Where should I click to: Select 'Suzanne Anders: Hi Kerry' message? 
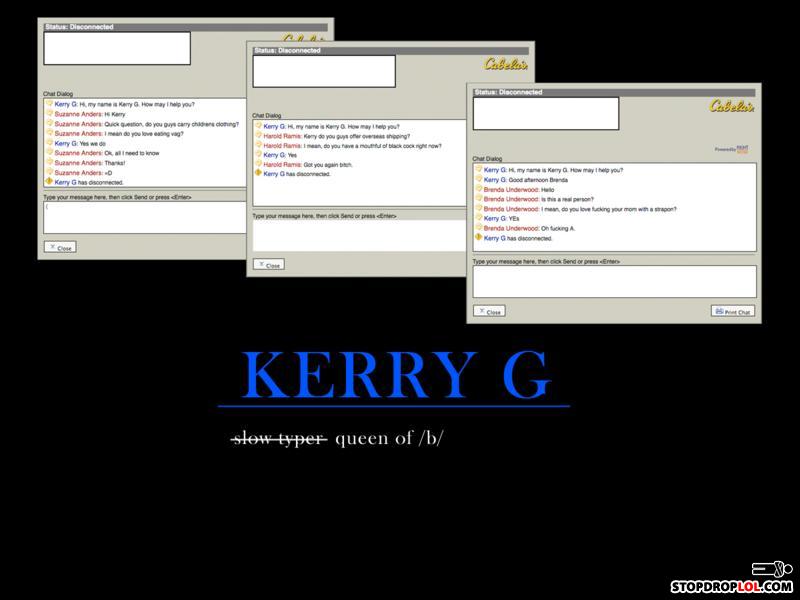90,114
